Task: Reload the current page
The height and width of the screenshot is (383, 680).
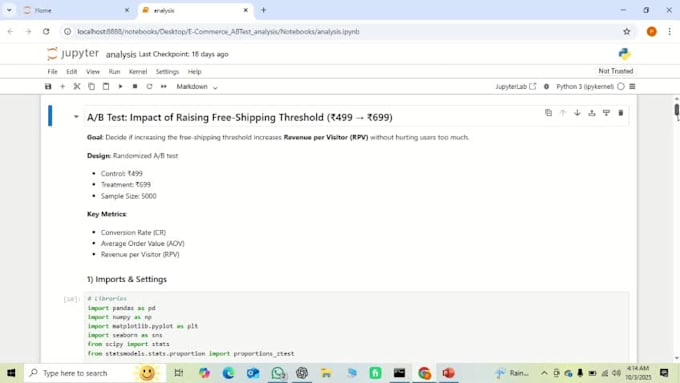Action: click(x=46, y=32)
